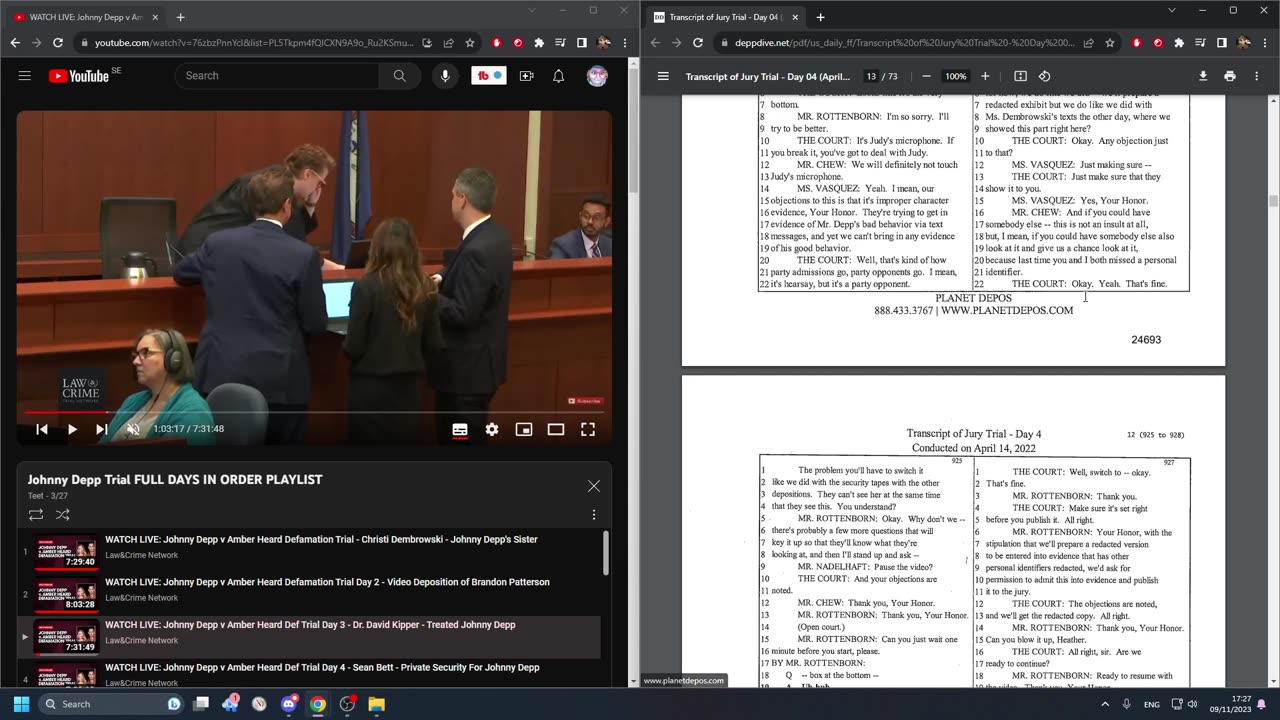Open a new tab in the transcript window
Image resolution: width=1280 pixels, height=720 pixels.
point(820,17)
